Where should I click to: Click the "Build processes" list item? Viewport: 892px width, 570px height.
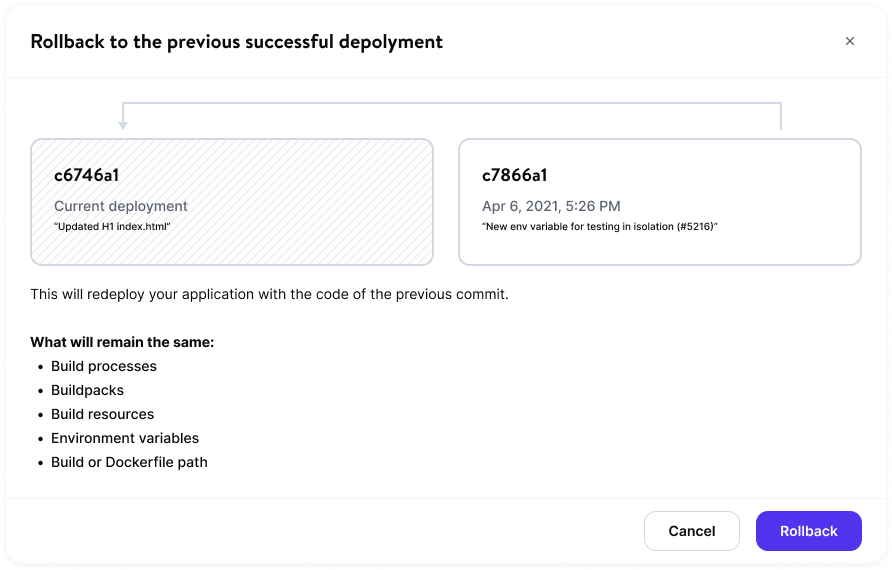click(x=104, y=366)
